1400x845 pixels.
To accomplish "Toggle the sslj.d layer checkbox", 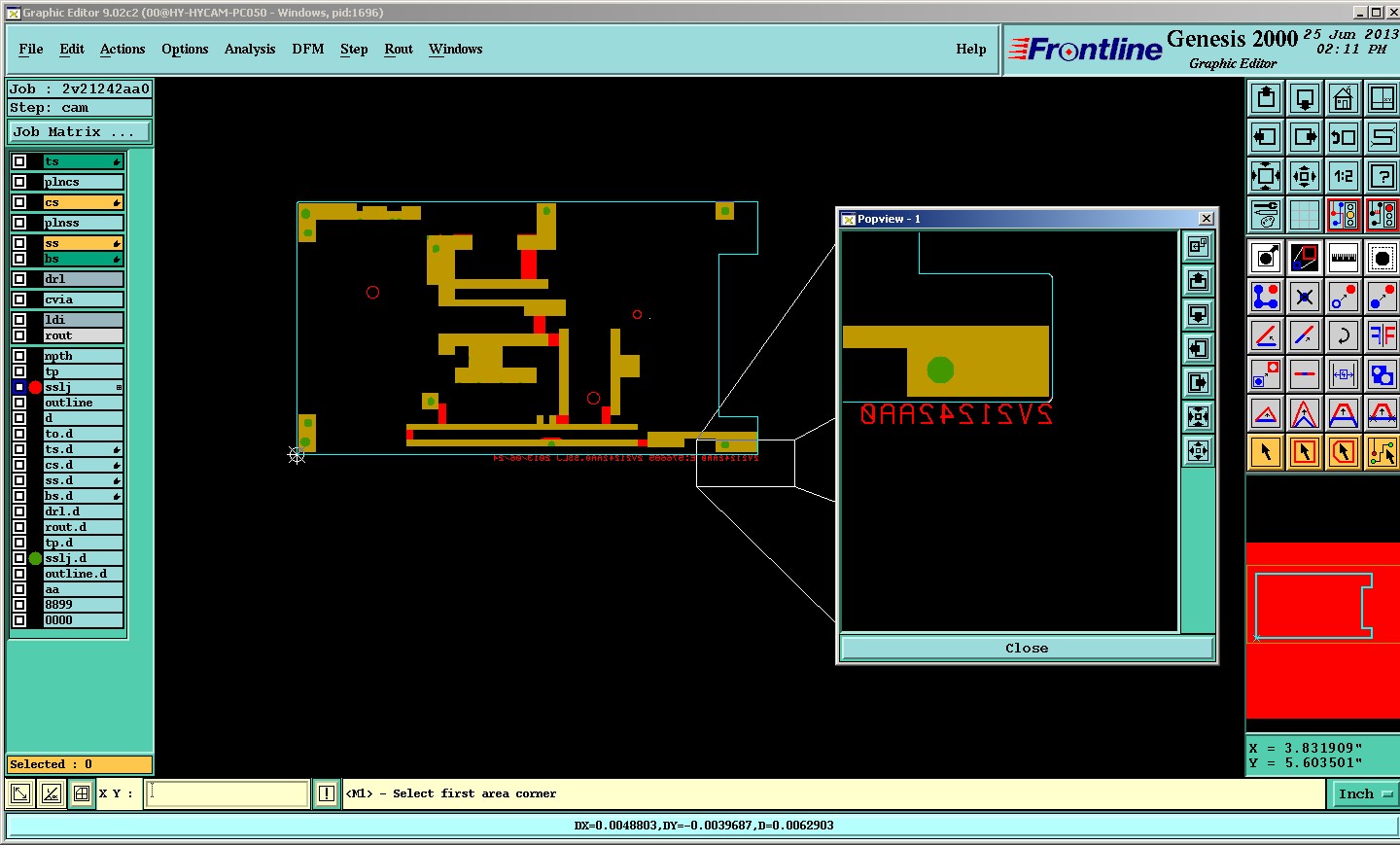I will point(19,558).
